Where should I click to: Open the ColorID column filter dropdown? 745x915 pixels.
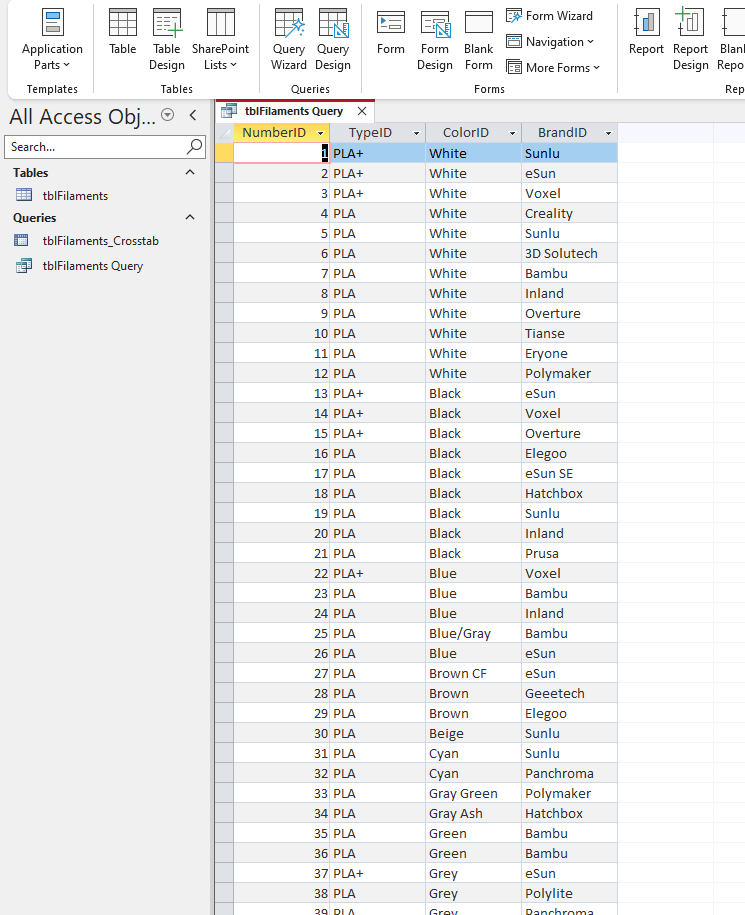pos(512,134)
